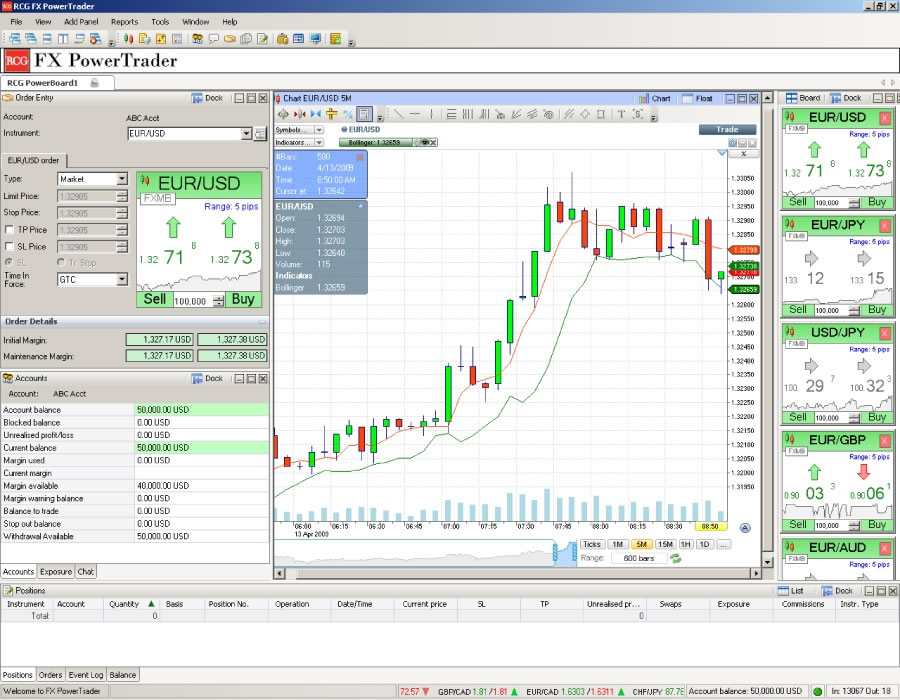
Task: Select the horizontal line drawing tool
Action: (414, 114)
